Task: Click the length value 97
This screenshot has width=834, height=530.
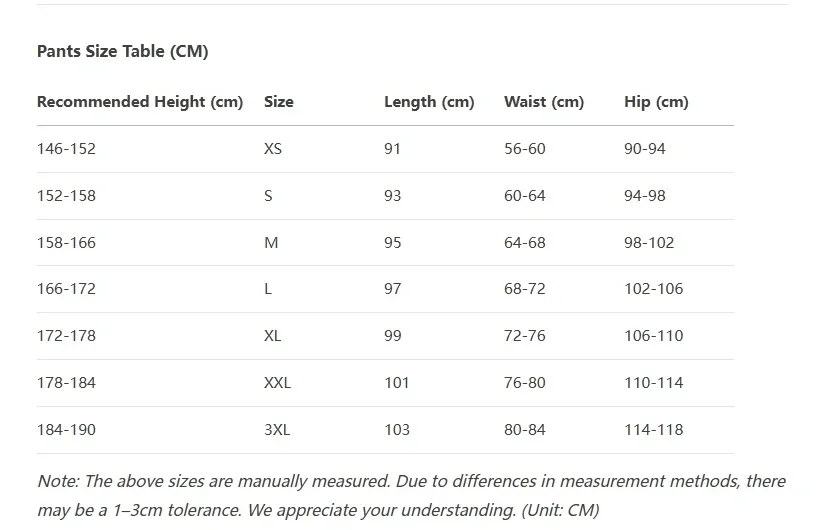Action: 393,289
